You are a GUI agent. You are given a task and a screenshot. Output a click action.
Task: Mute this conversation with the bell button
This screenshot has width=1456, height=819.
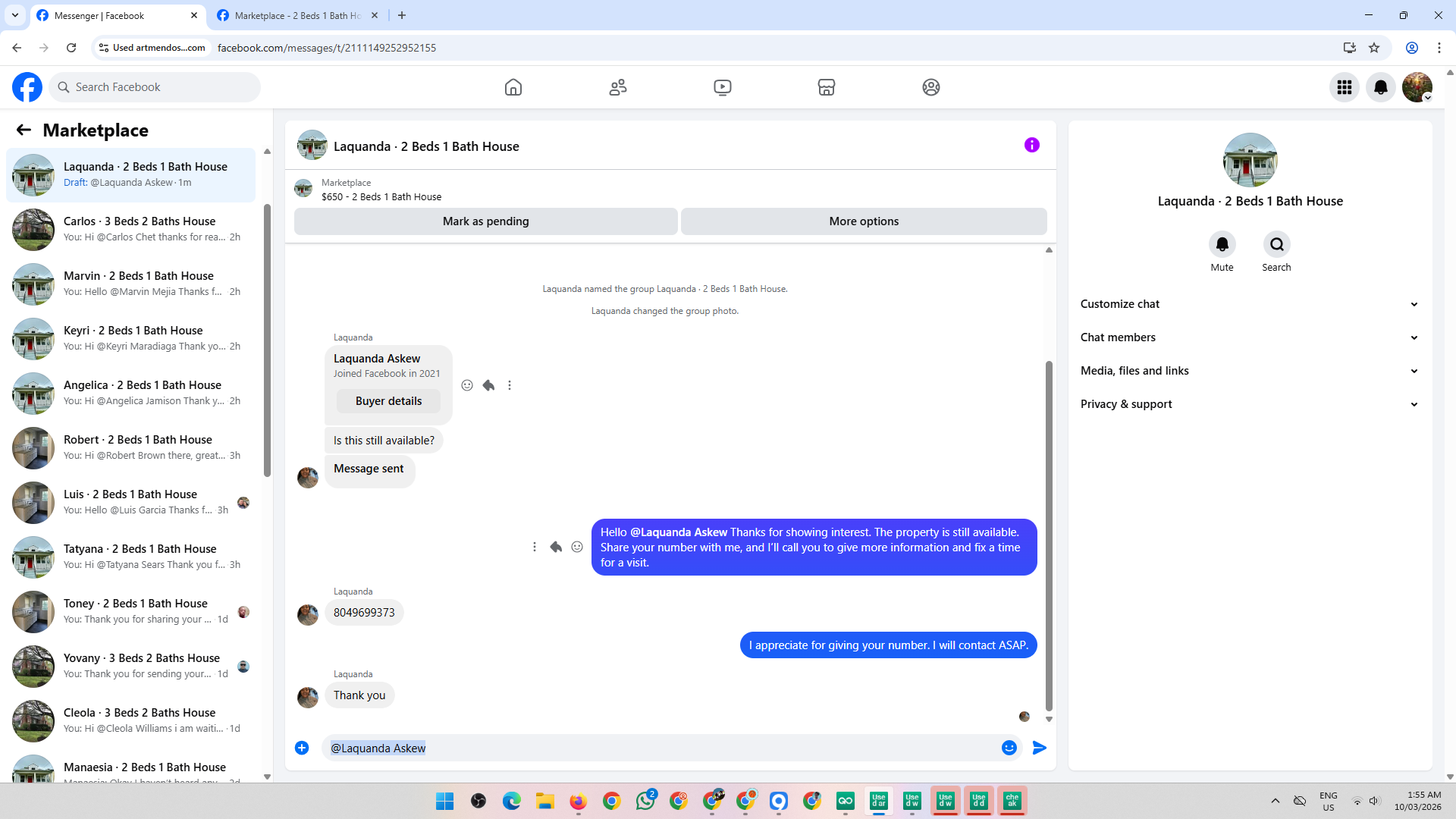click(1222, 244)
